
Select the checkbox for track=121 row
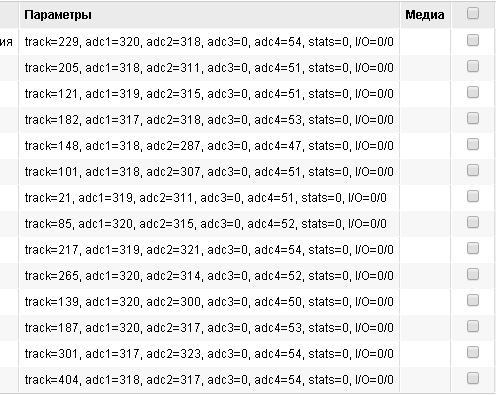[473, 92]
